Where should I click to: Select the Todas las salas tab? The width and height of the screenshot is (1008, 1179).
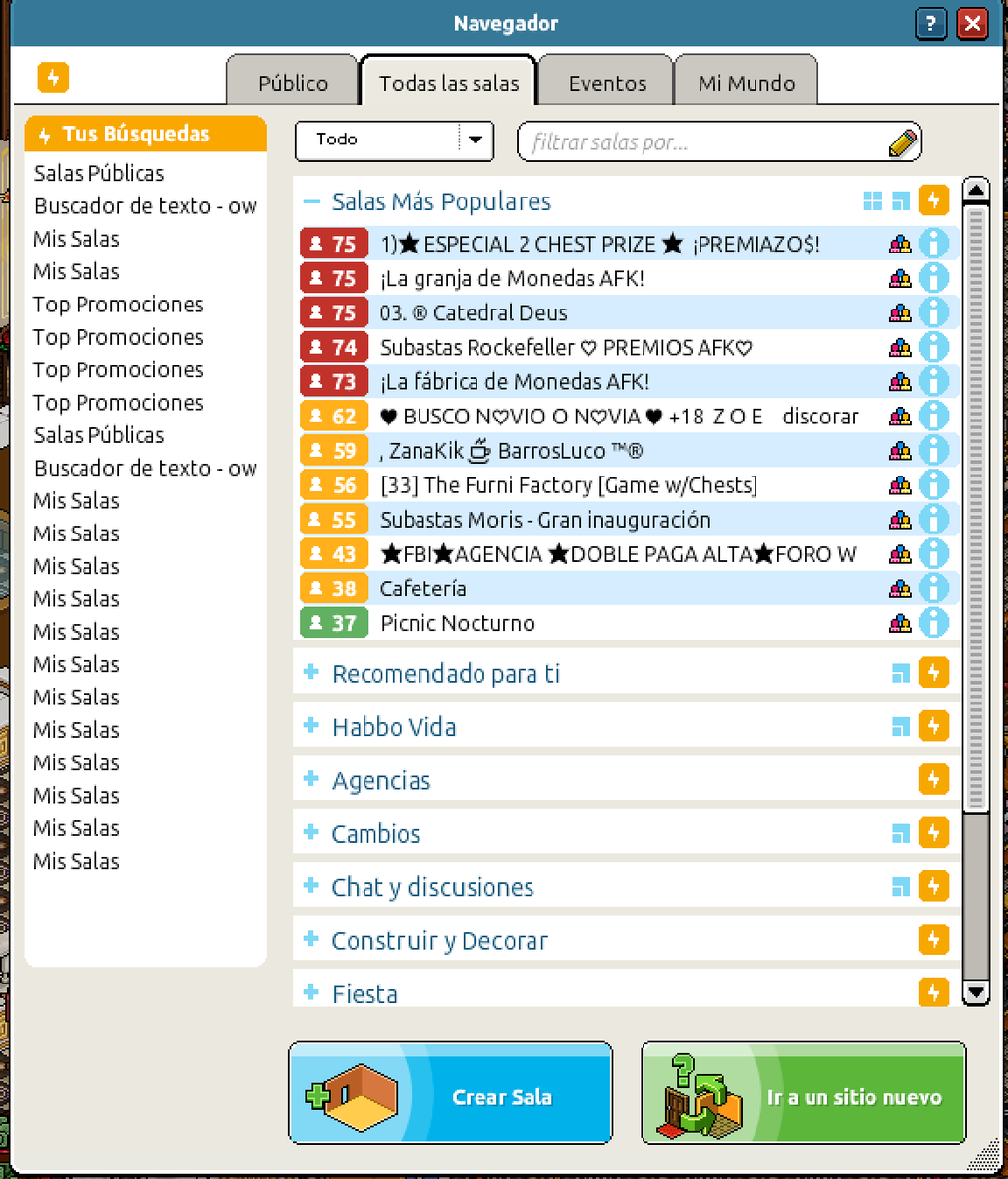point(449,83)
